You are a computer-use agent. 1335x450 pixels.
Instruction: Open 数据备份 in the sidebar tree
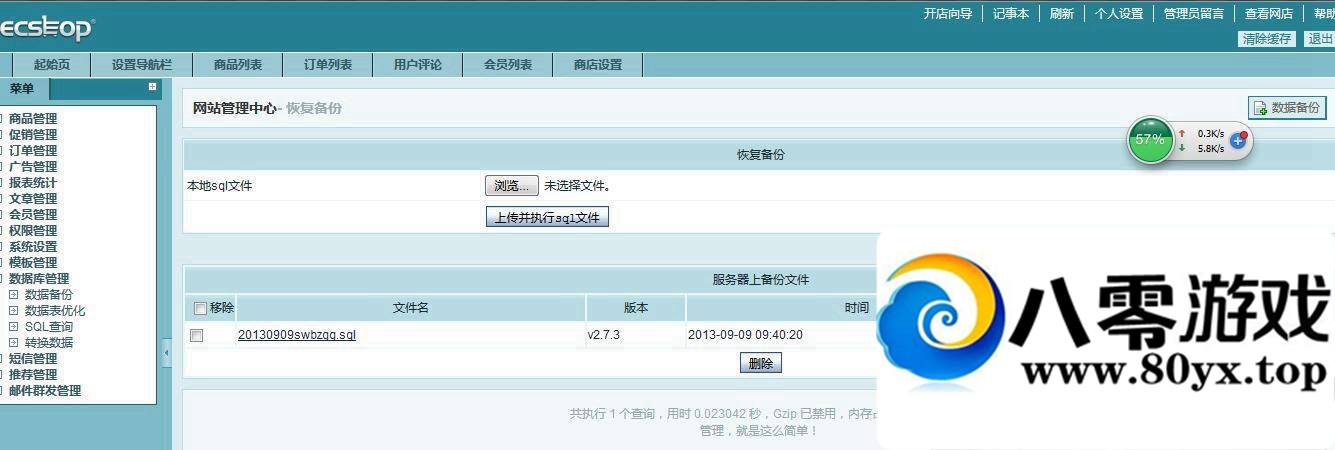(48, 295)
